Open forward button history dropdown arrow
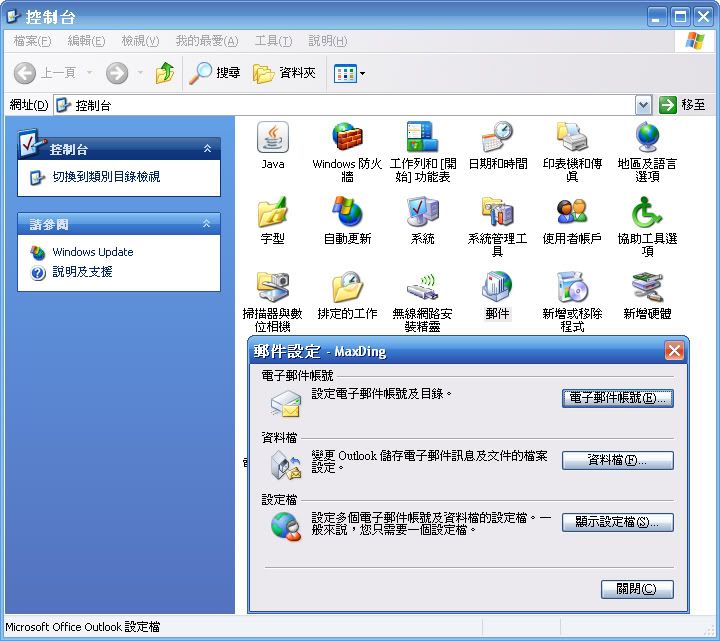The width and height of the screenshot is (720, 641). (141, 73)
